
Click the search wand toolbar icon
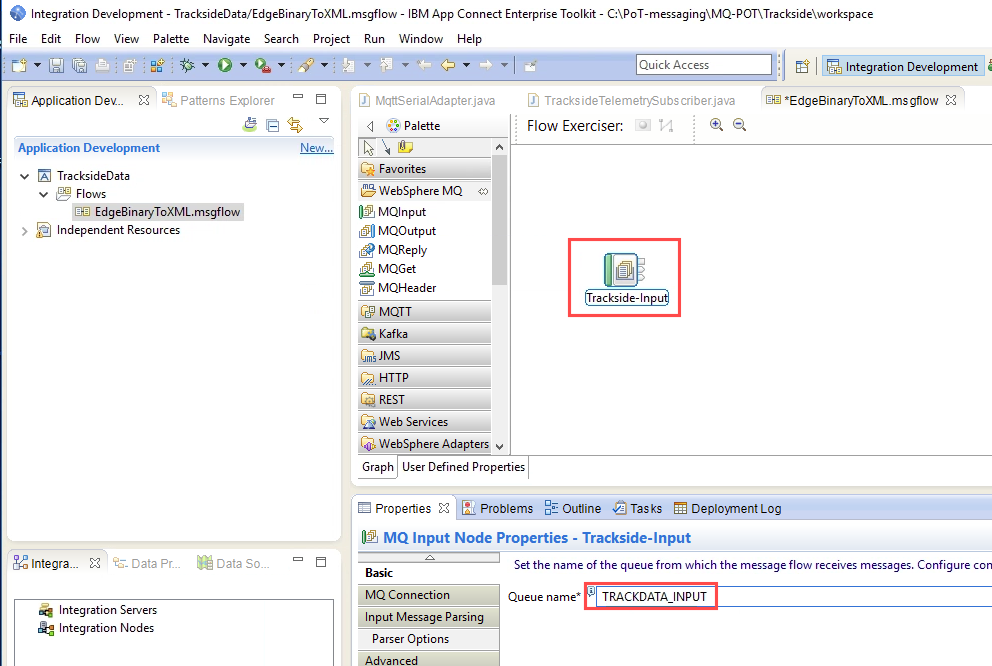(306, 65)
